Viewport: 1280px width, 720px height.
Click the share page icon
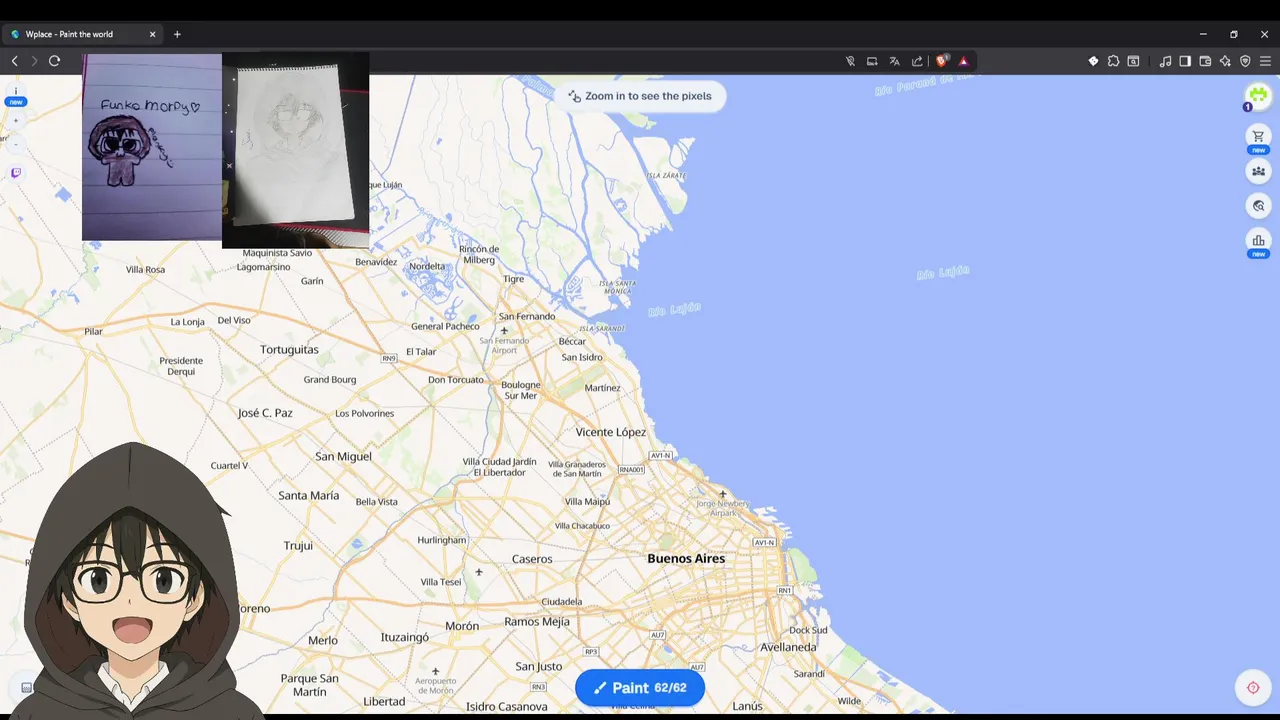point(917,61)
